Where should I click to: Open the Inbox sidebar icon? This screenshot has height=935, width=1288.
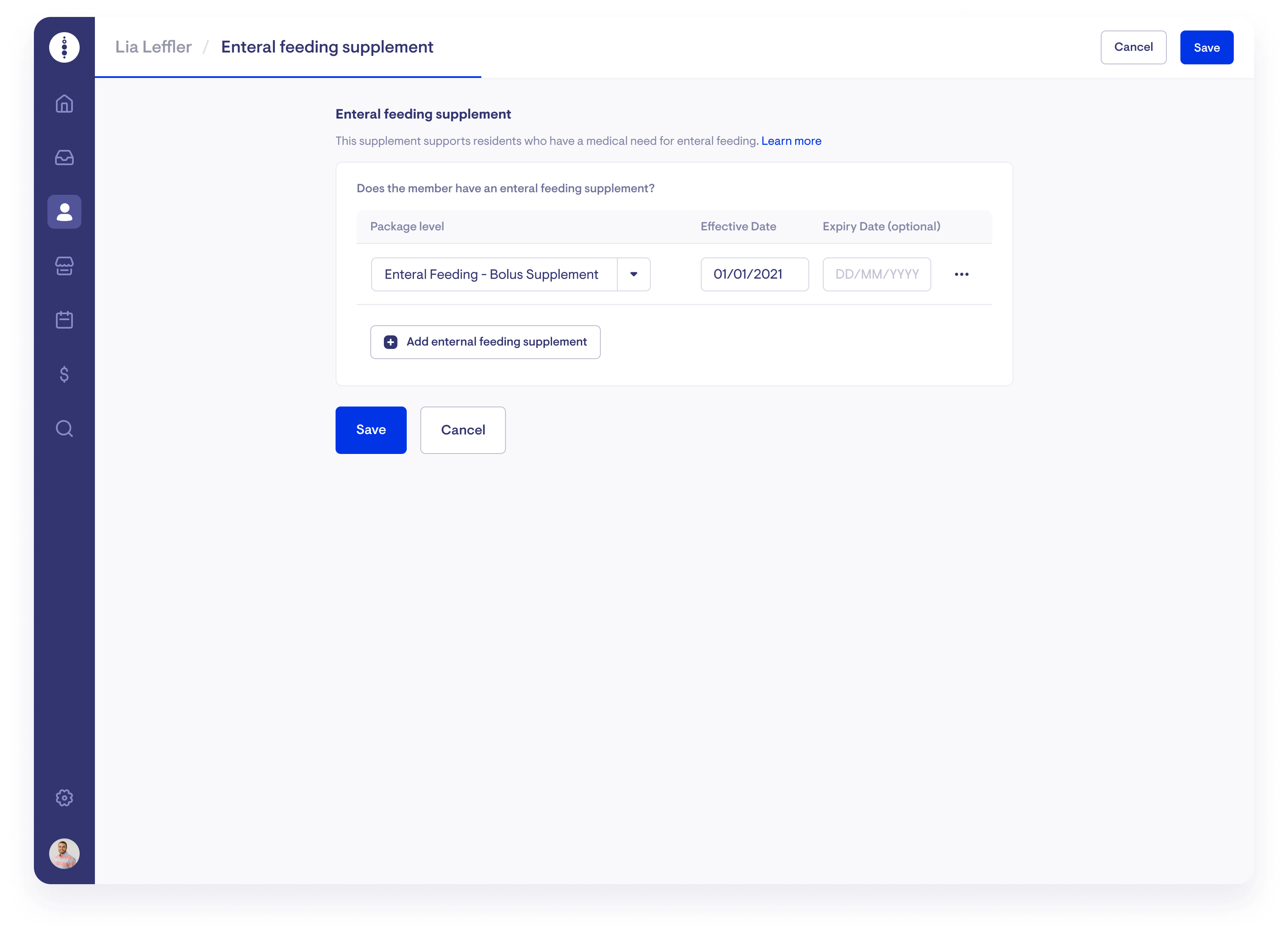pyautogui.click(x=64, y=157)
